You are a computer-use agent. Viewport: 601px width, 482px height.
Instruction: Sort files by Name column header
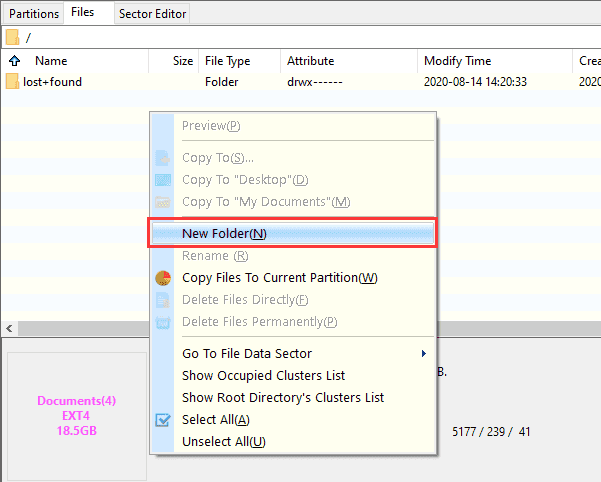(x=51, y=61)
